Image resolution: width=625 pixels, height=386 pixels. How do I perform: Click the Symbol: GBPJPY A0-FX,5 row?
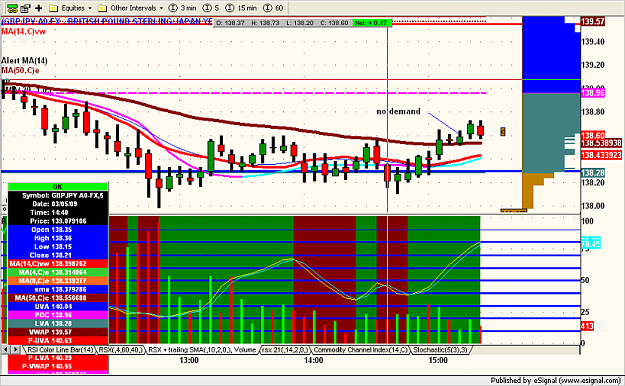[58, 195]
